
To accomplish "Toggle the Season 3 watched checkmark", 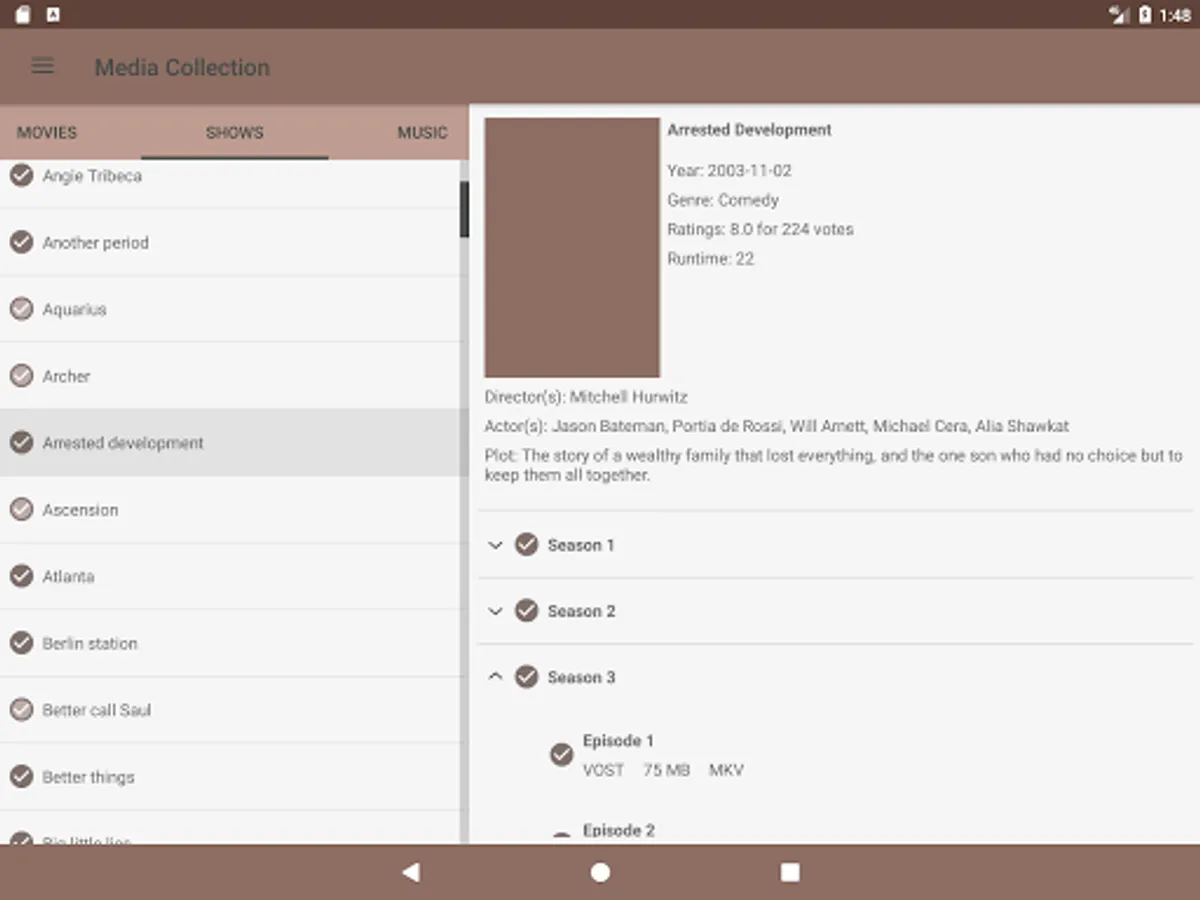I will click(x=527, y=677).
